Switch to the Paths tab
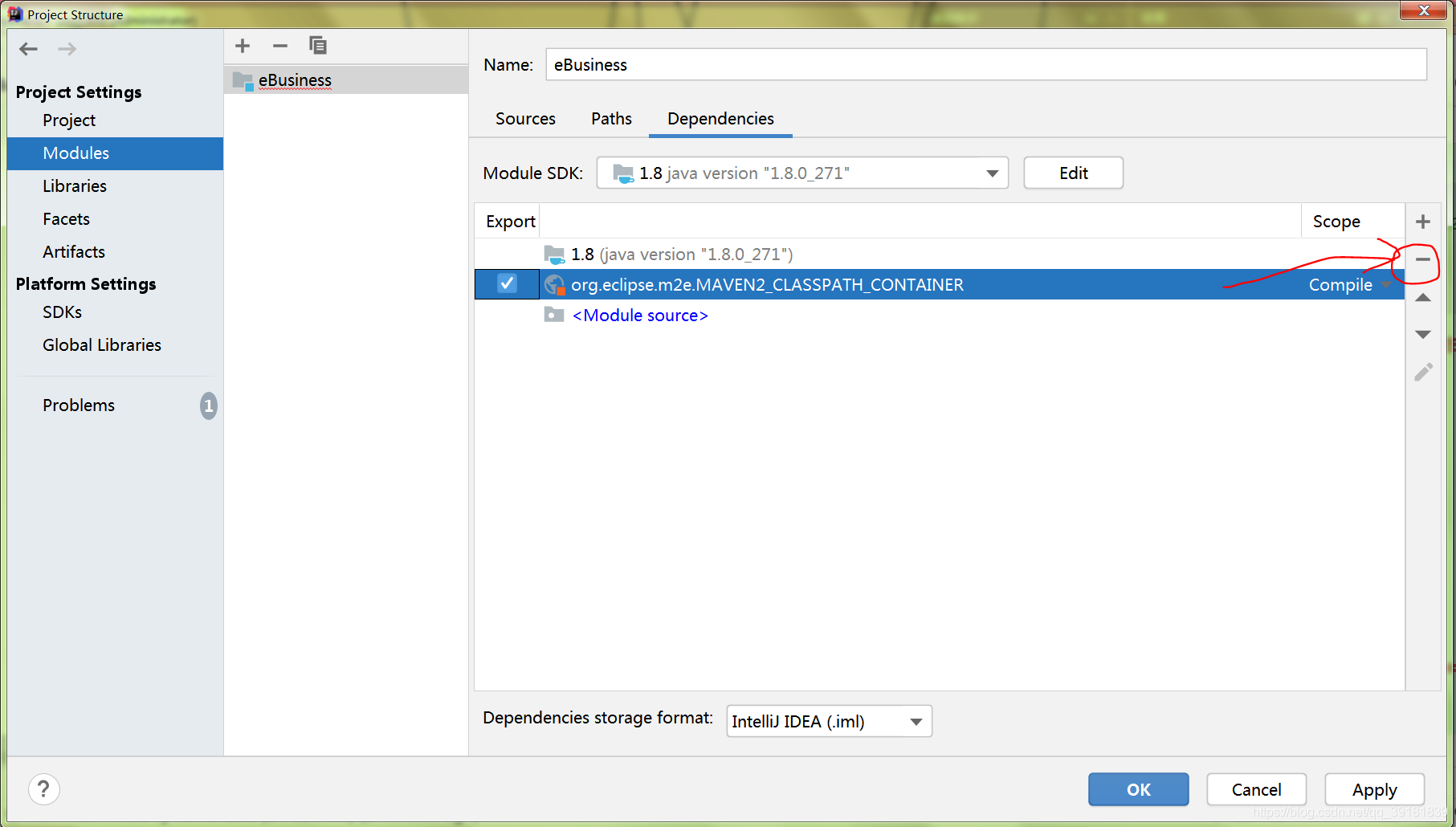Viewport: 1456px width, 827px height. (611, 119)
